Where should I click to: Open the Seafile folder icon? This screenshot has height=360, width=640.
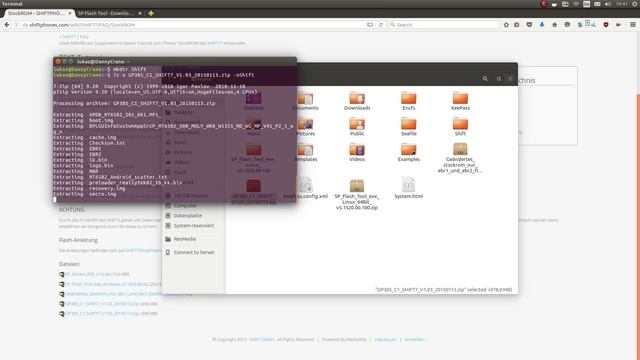coord(409,127)
